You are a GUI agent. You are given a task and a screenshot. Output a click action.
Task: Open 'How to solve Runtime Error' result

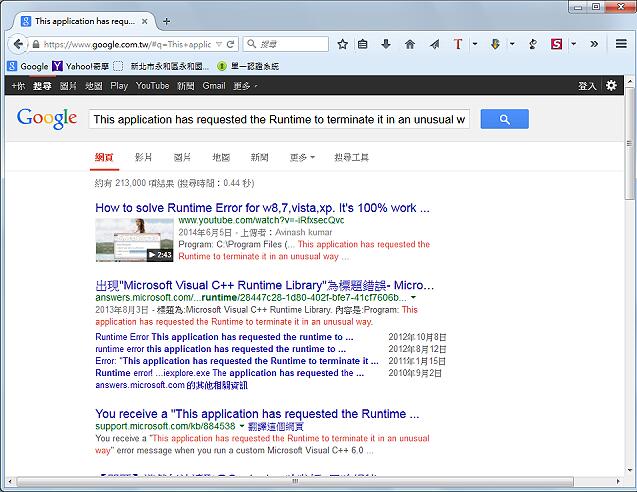click(262, 208)
